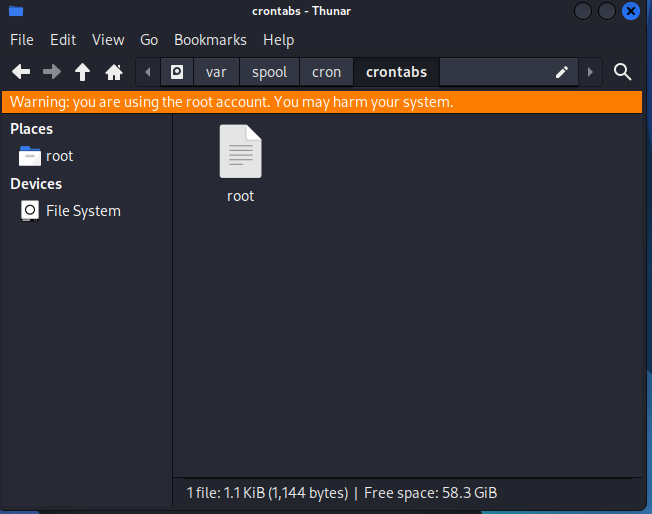Viewport: 652px width, 514px height.
Task: Click the Devices sidebar heading
Action: [36, 184]
